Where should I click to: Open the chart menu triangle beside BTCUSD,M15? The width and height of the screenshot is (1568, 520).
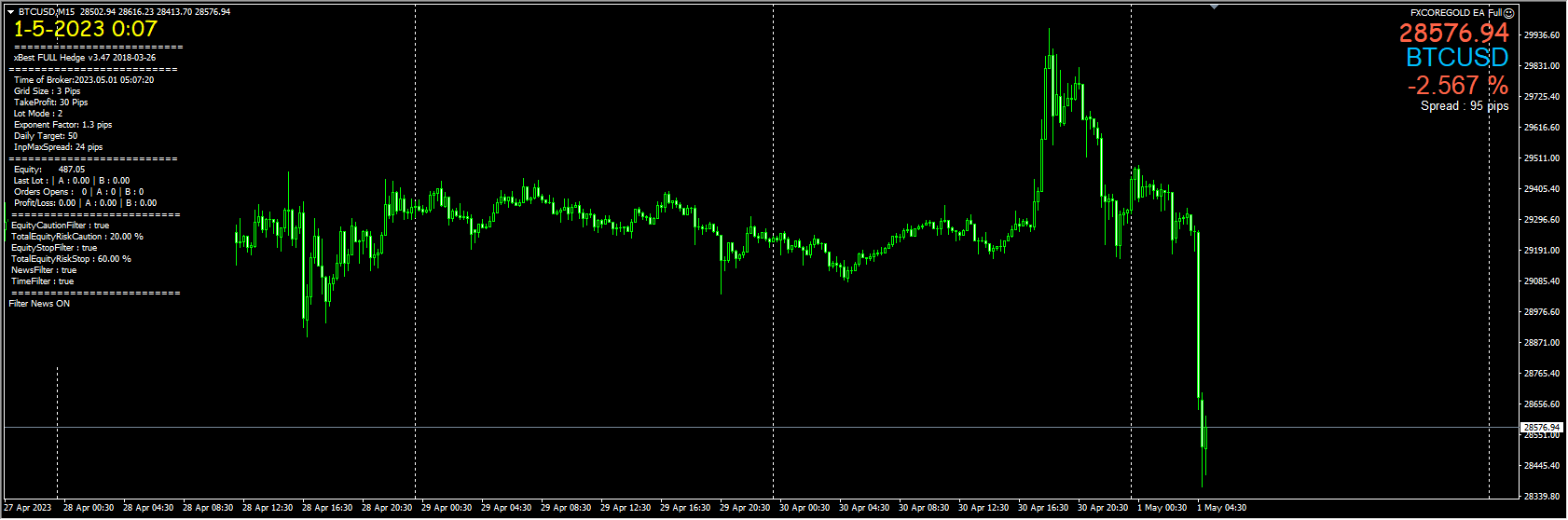(10, 12)
